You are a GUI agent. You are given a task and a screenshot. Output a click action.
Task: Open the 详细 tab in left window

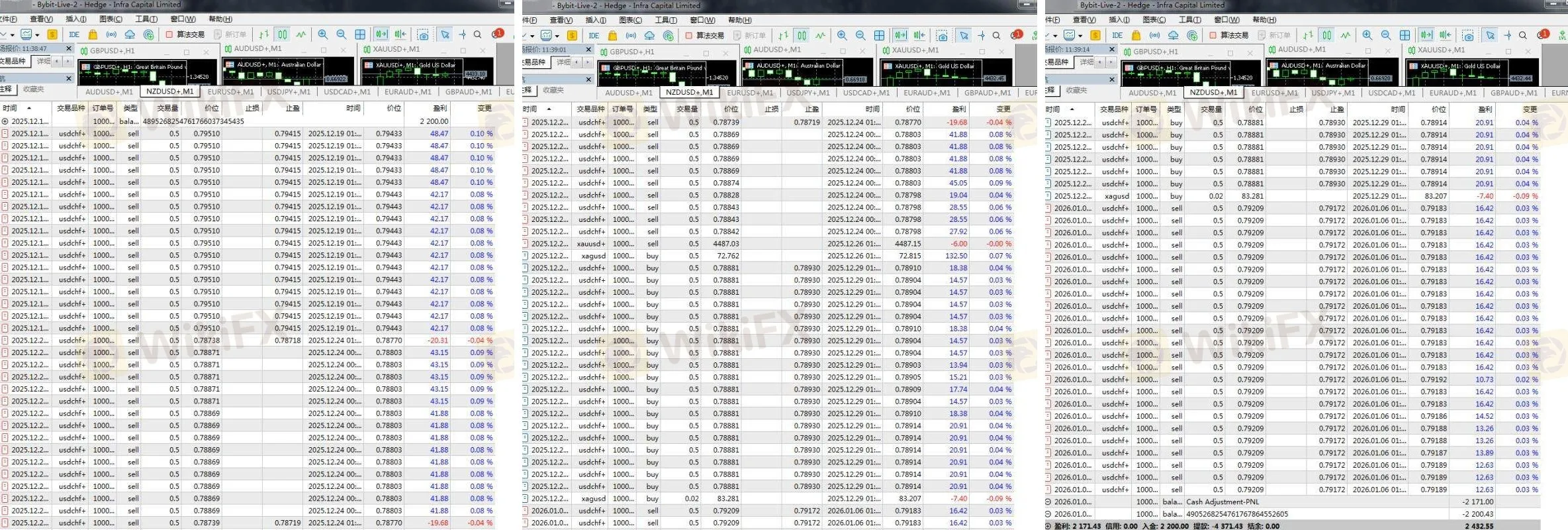tap(43, 61)
